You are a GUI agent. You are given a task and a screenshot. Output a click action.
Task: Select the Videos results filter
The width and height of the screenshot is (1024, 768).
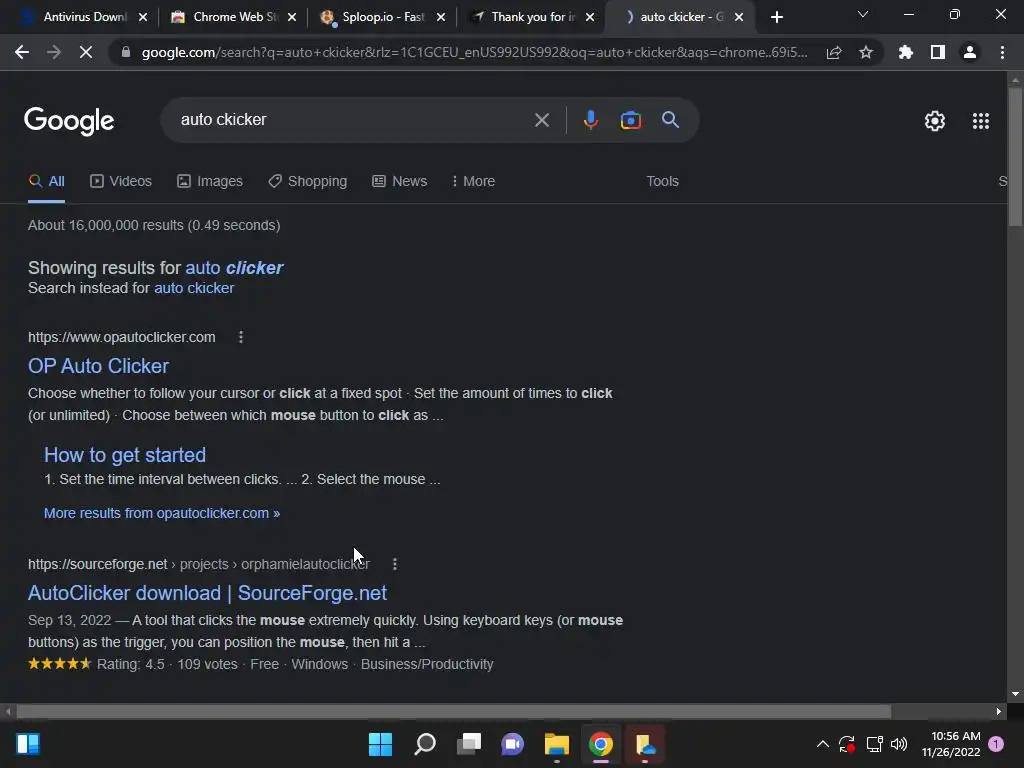pos(121,182)
